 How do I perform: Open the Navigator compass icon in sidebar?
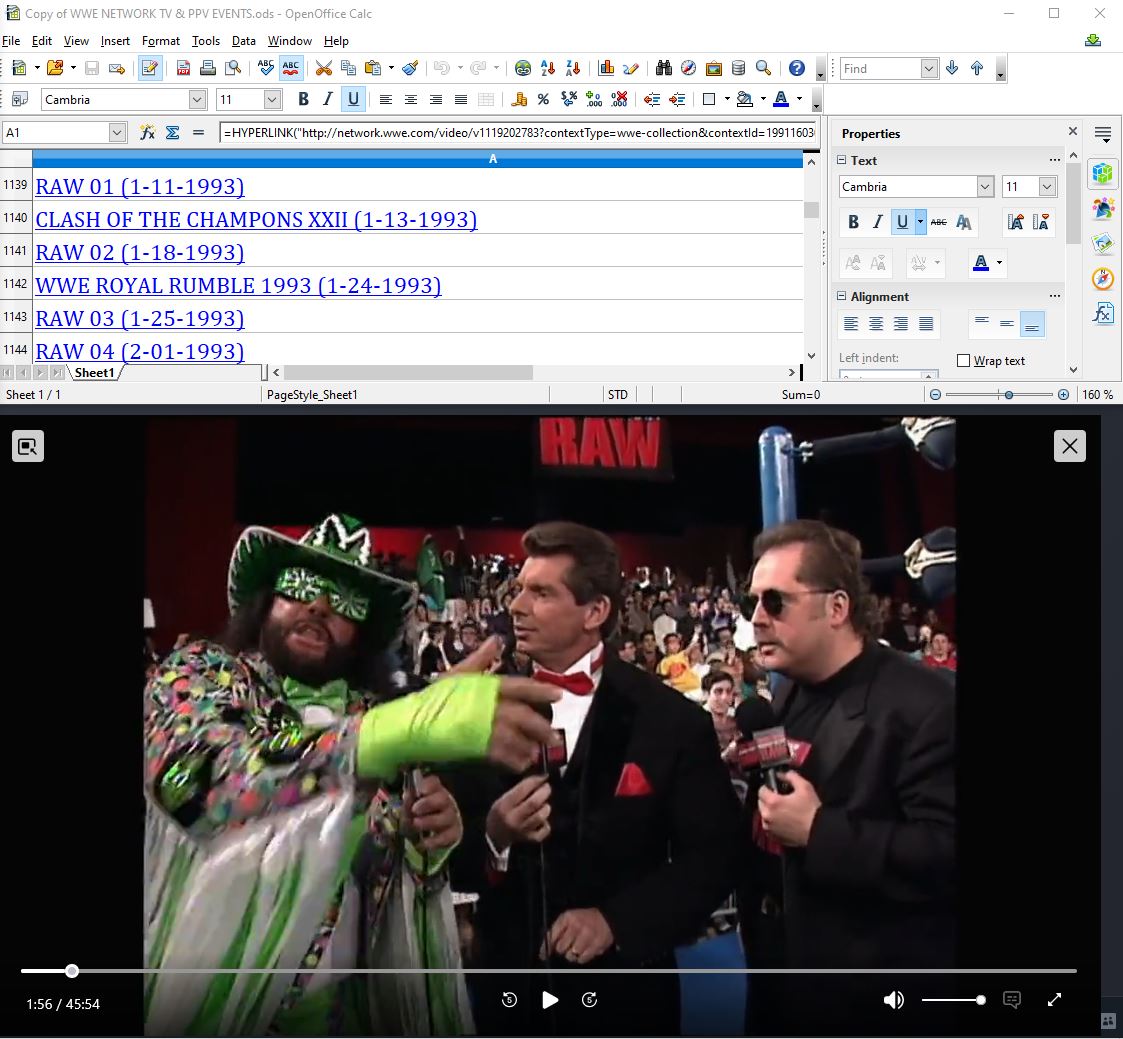click(x=1103, y=278)
